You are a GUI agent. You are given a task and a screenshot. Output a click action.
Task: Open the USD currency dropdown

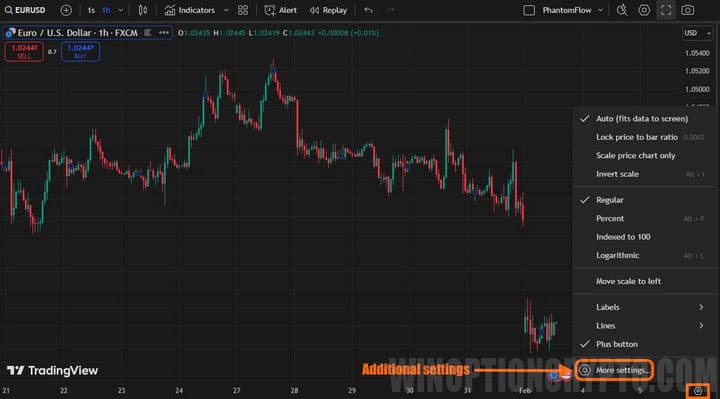[x=697, y=33]
